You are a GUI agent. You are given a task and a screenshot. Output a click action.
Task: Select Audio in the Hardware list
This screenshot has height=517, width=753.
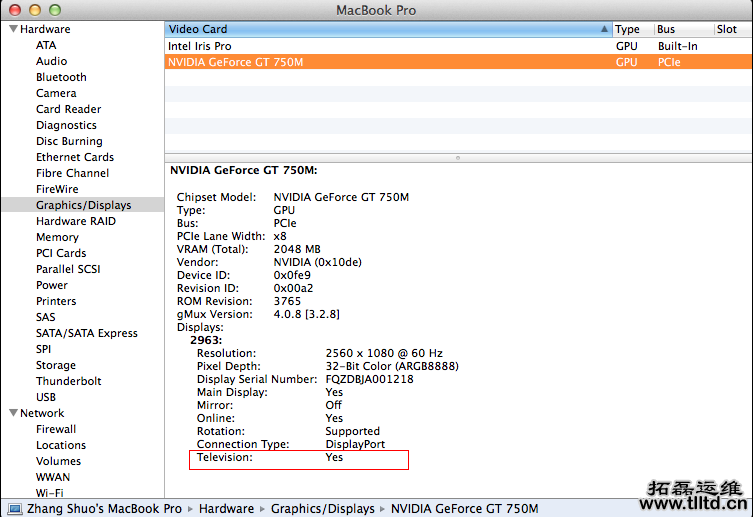click(x=52, y=61)
